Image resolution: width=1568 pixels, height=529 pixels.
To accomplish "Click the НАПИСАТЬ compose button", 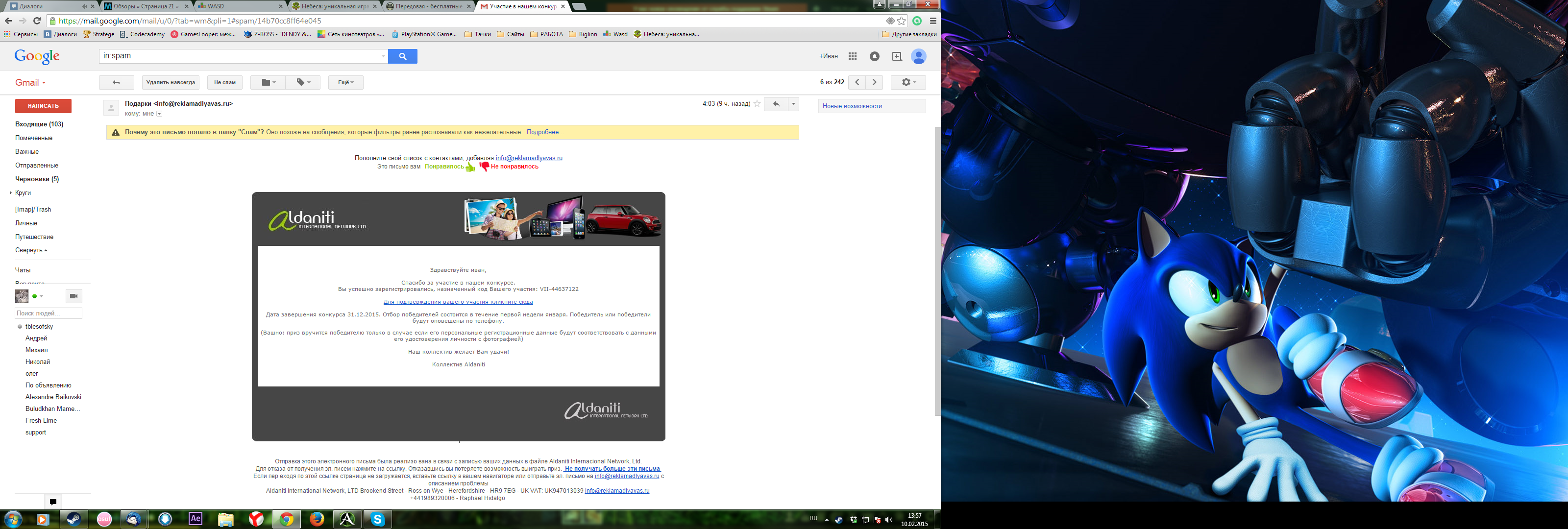I will tap(43, 106).
